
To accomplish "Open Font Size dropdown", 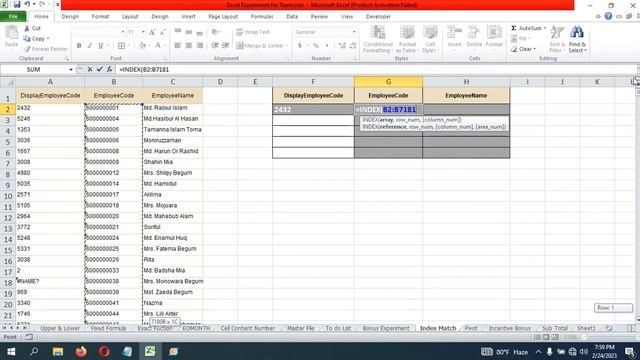I will click(142, 32).
